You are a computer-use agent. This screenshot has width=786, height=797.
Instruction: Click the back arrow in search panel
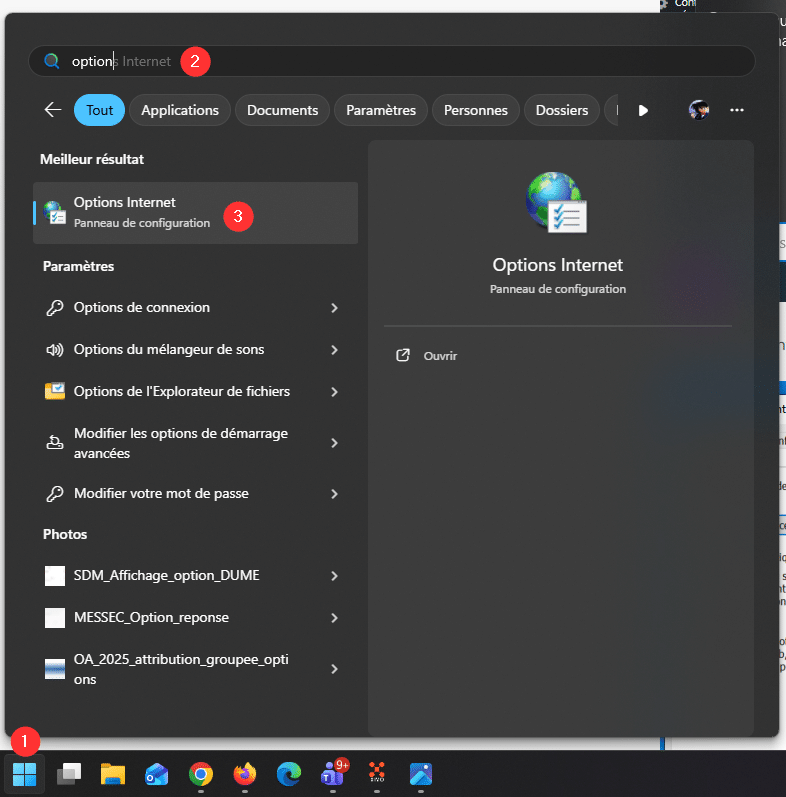click(x=53, y=110)
